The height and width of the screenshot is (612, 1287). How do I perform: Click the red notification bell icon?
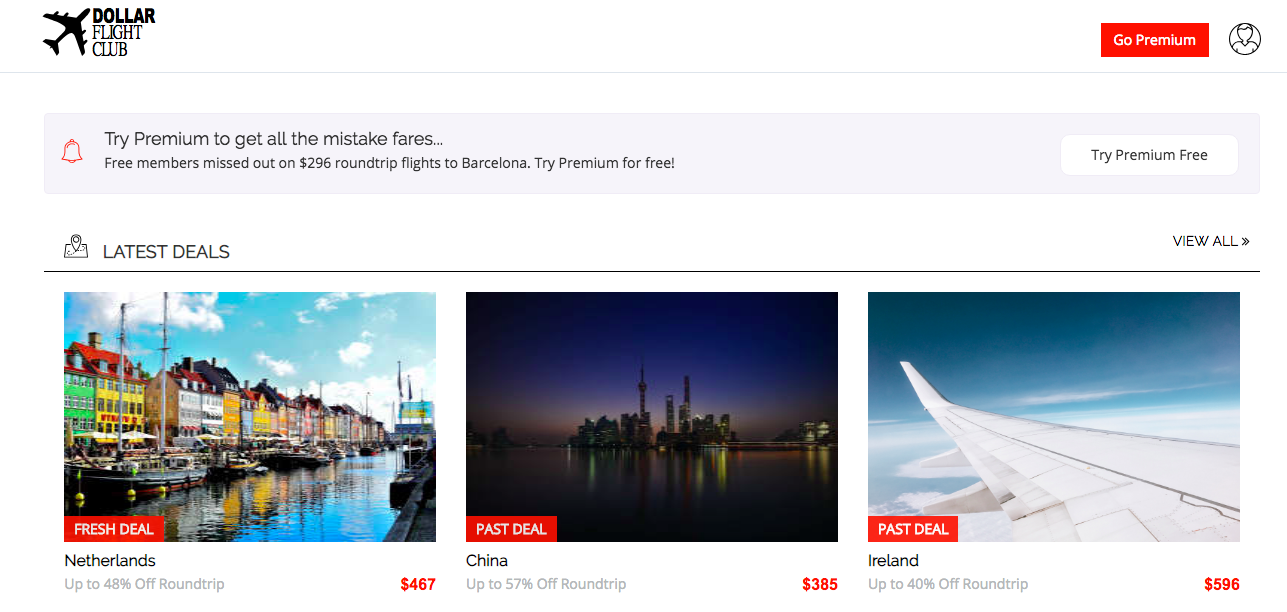(72, 152)
